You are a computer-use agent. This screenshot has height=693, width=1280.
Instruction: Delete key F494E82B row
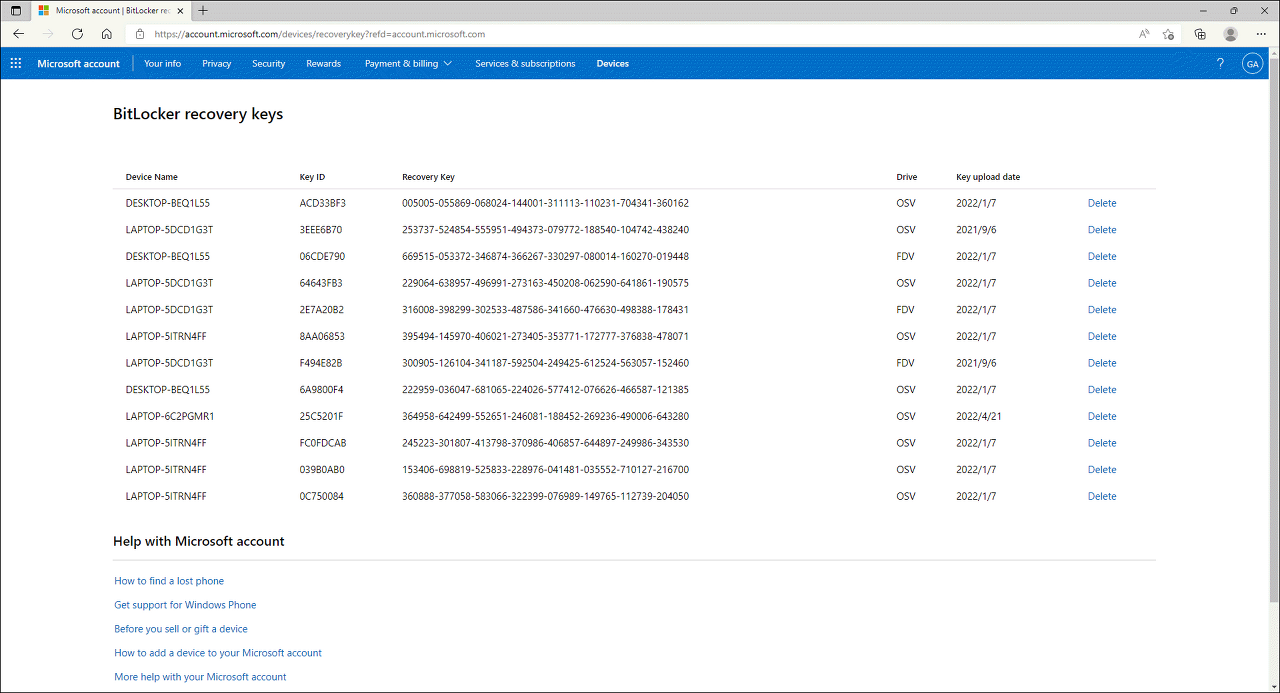pos(1102,363)
